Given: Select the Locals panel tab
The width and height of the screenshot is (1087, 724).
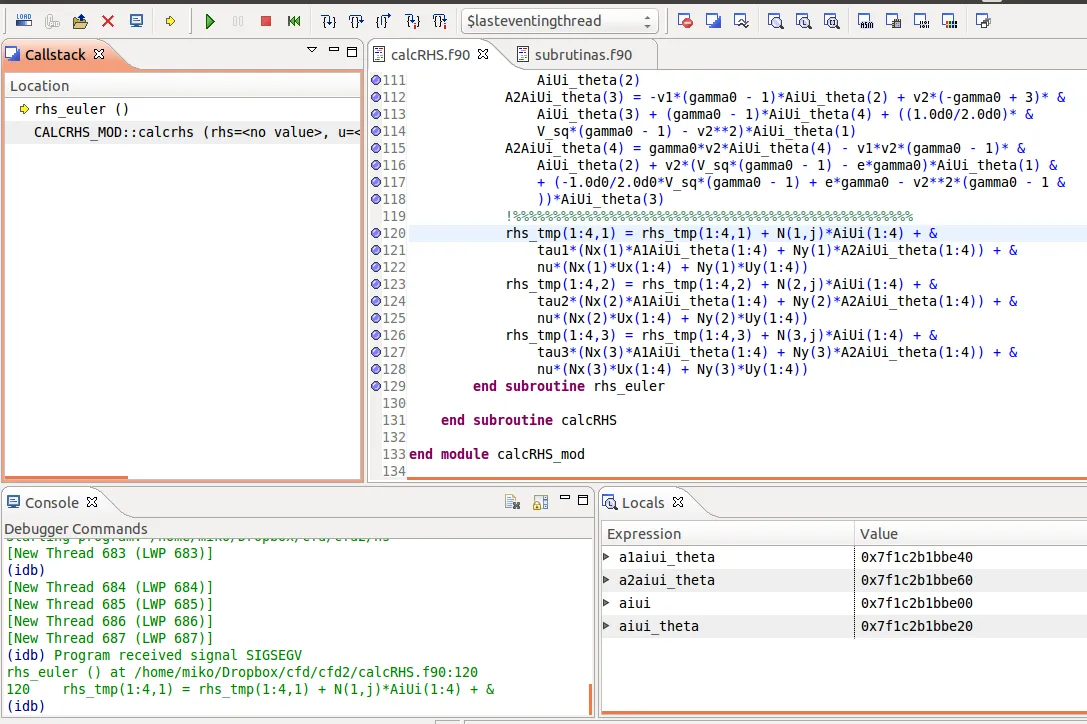Looking at the screenshot, I should [x=643, y=502].
